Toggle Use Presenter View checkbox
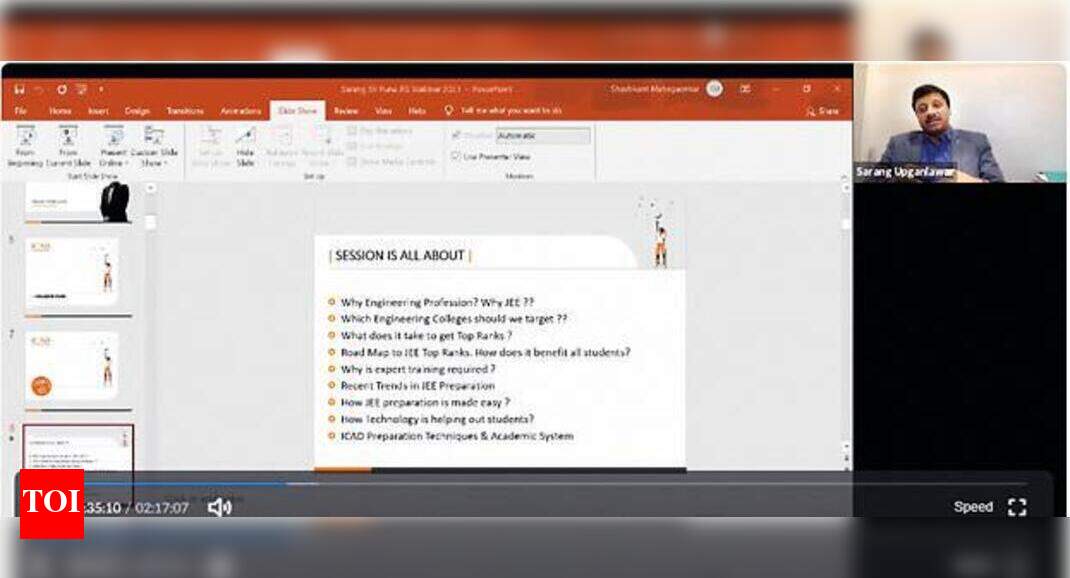Viewport: 1070px width, 578px height. (x=456, y=156)
